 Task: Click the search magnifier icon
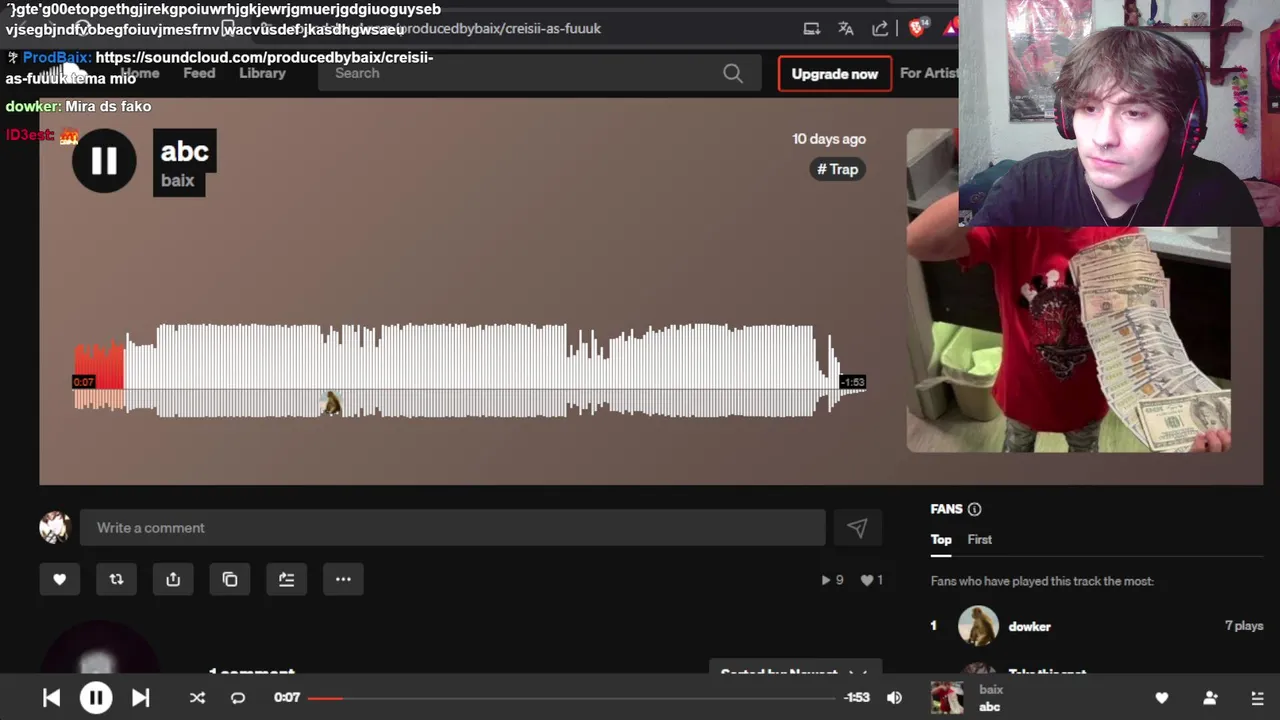coord(733,73)
